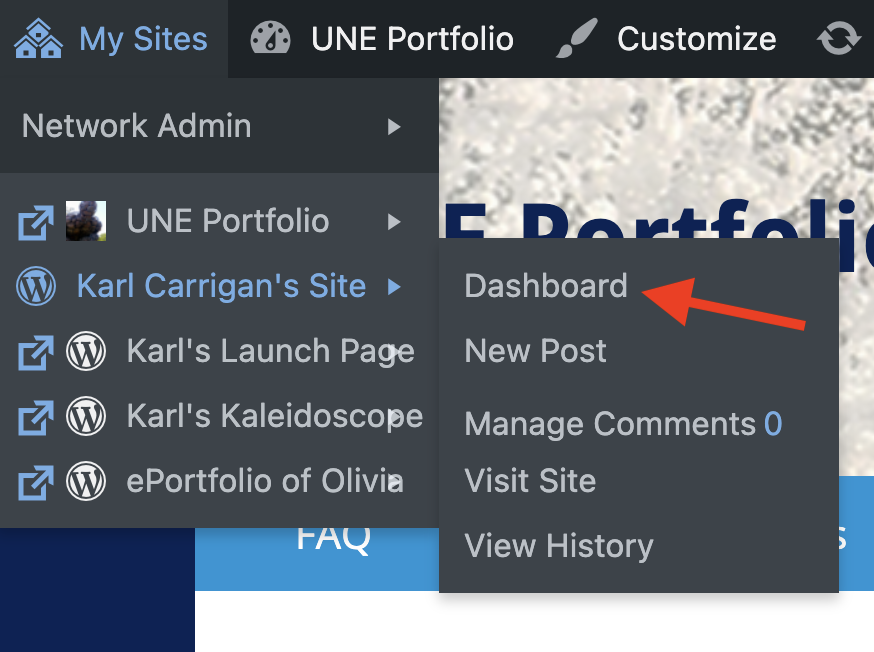This screenshot has width=874, height=652.
Task: Choose Visit Site from the submenu
Action: point(530,481)
